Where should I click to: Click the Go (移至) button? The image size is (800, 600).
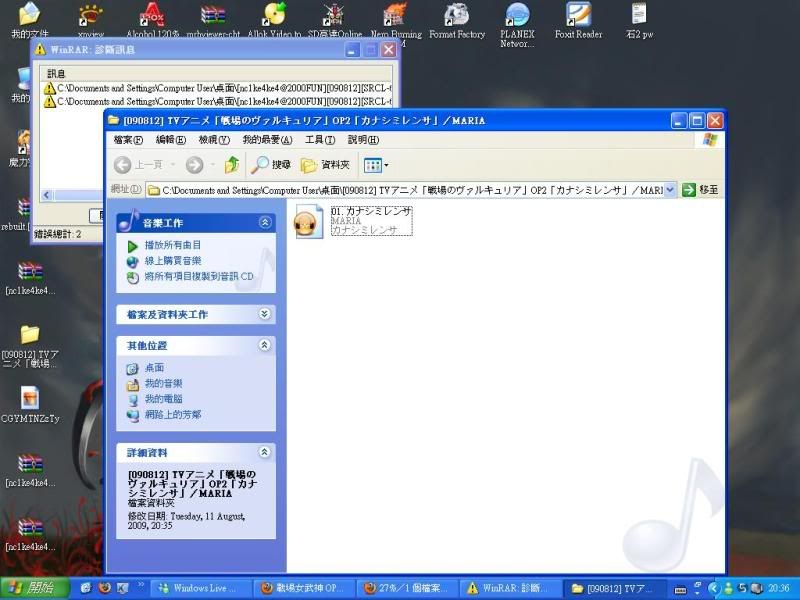(701, 190)
